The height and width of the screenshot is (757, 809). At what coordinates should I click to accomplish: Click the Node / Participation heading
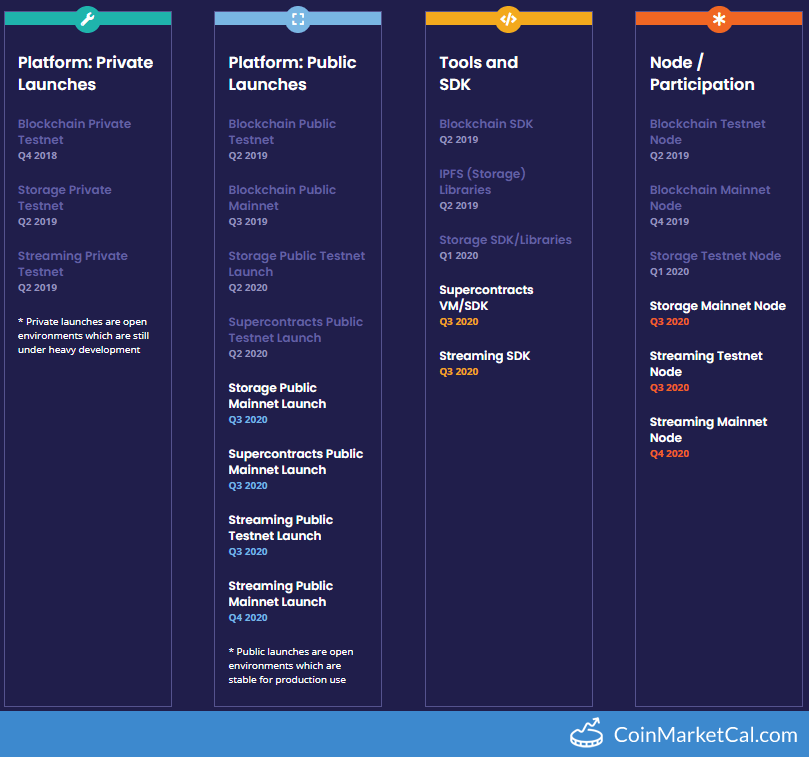coord(702,73)
